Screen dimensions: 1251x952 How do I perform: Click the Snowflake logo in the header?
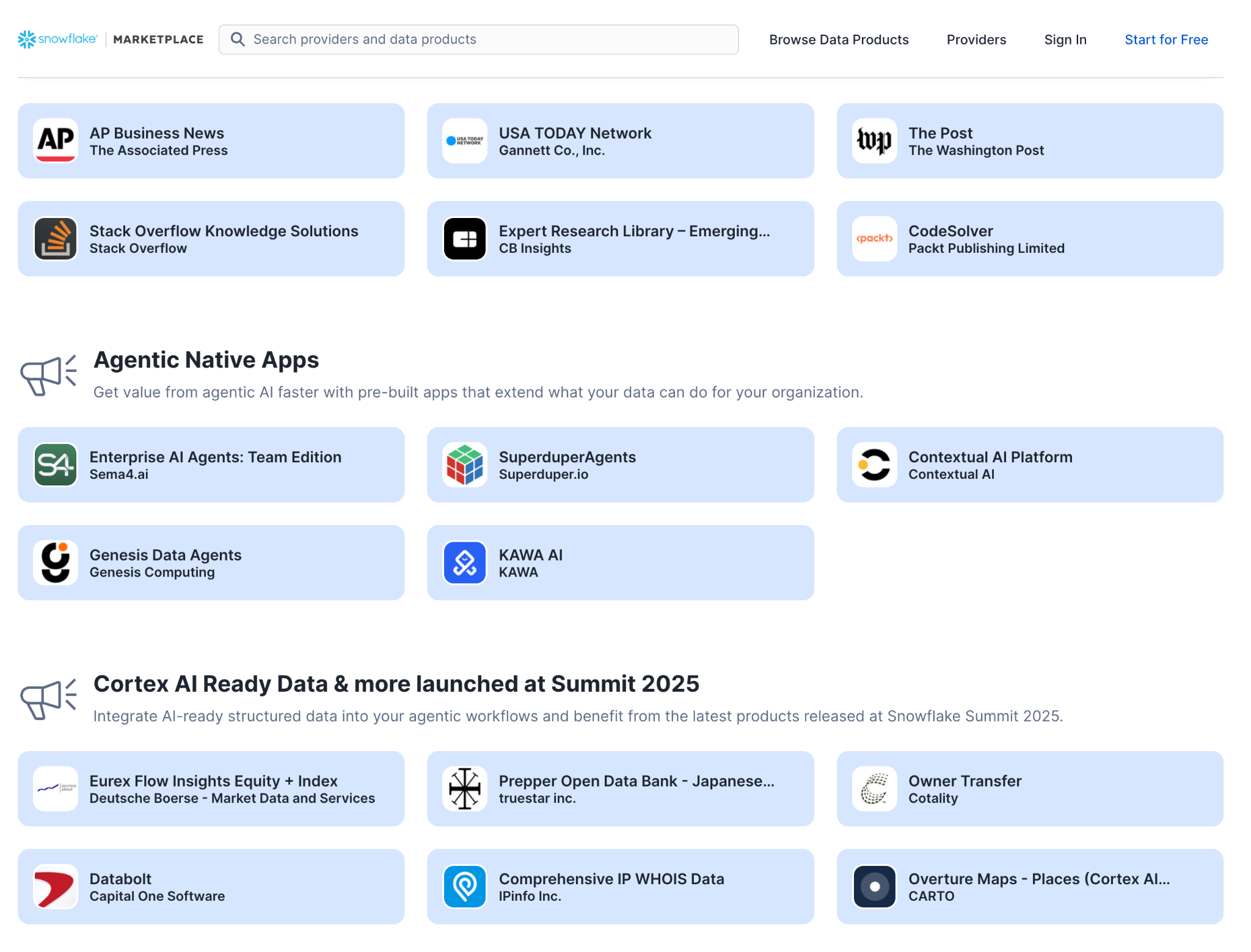tap(57, 39)
